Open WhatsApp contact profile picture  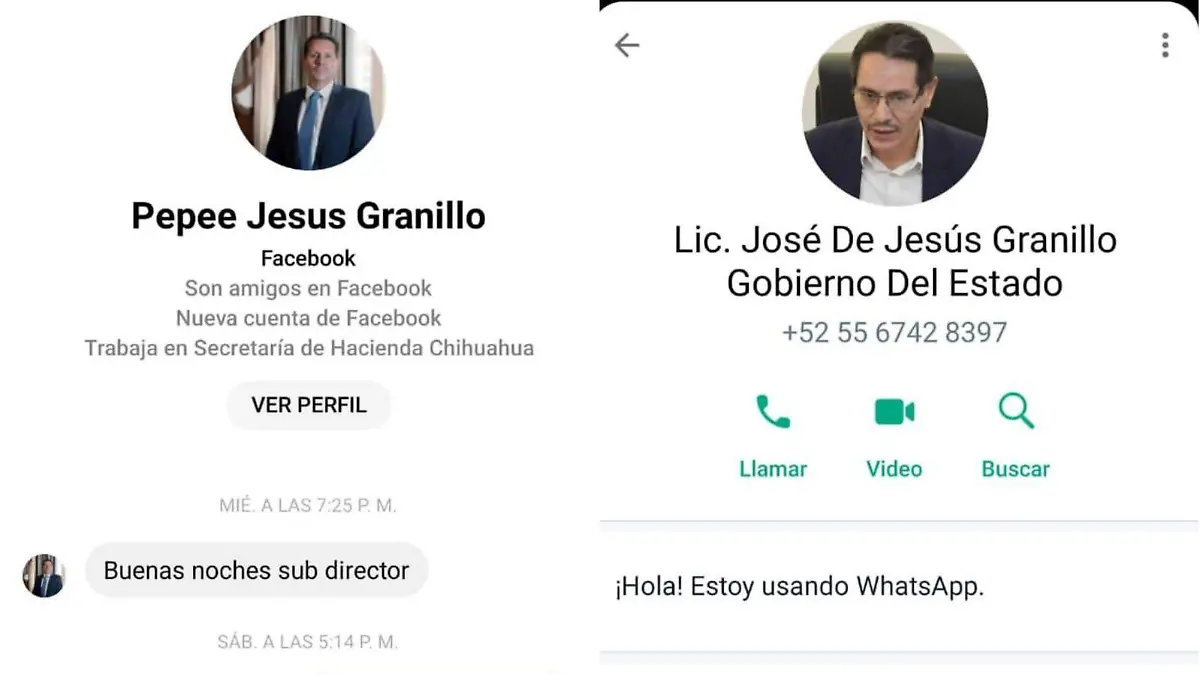pos(895,113)
